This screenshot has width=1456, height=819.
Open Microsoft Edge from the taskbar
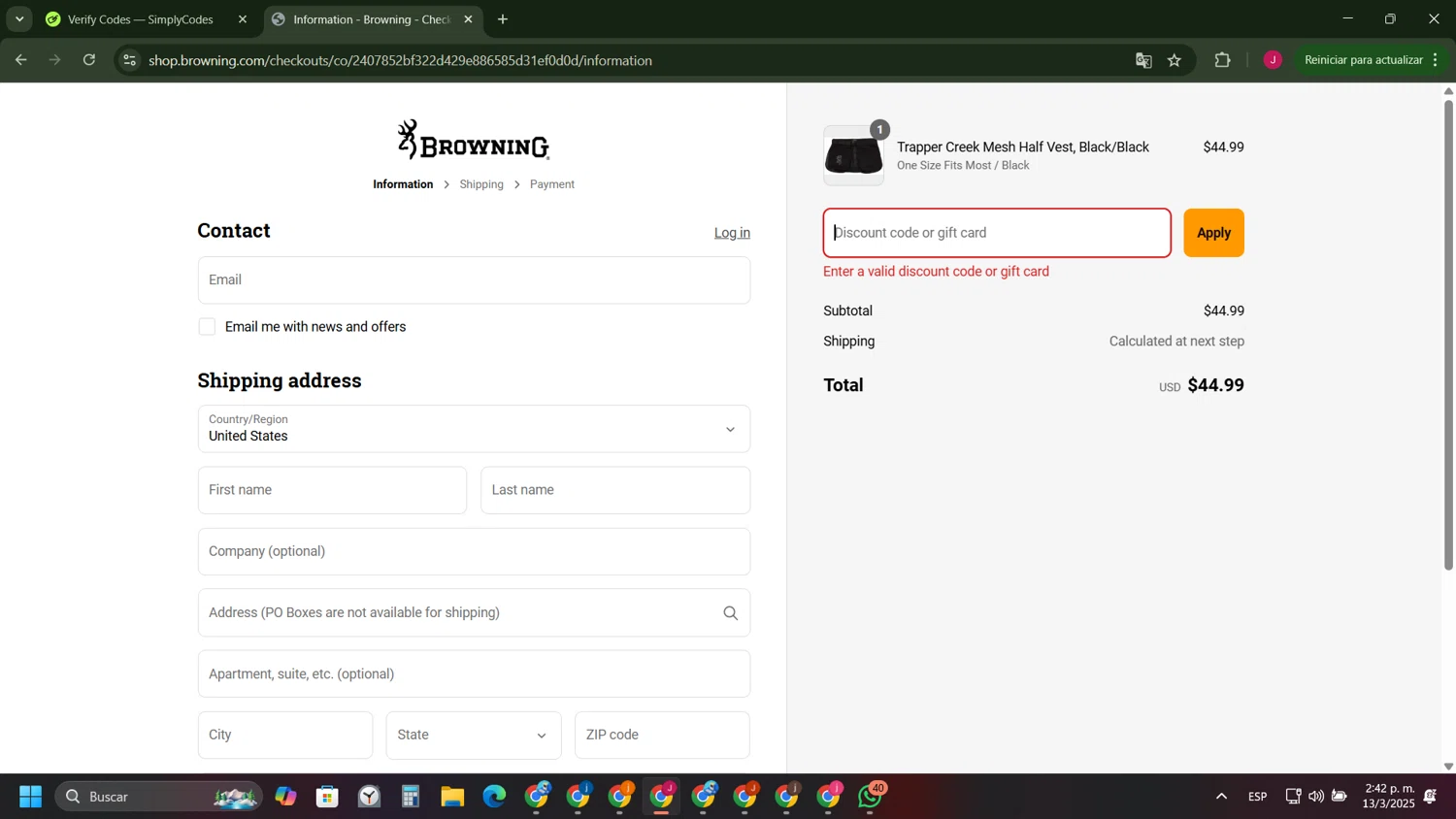tap(494, 797)
